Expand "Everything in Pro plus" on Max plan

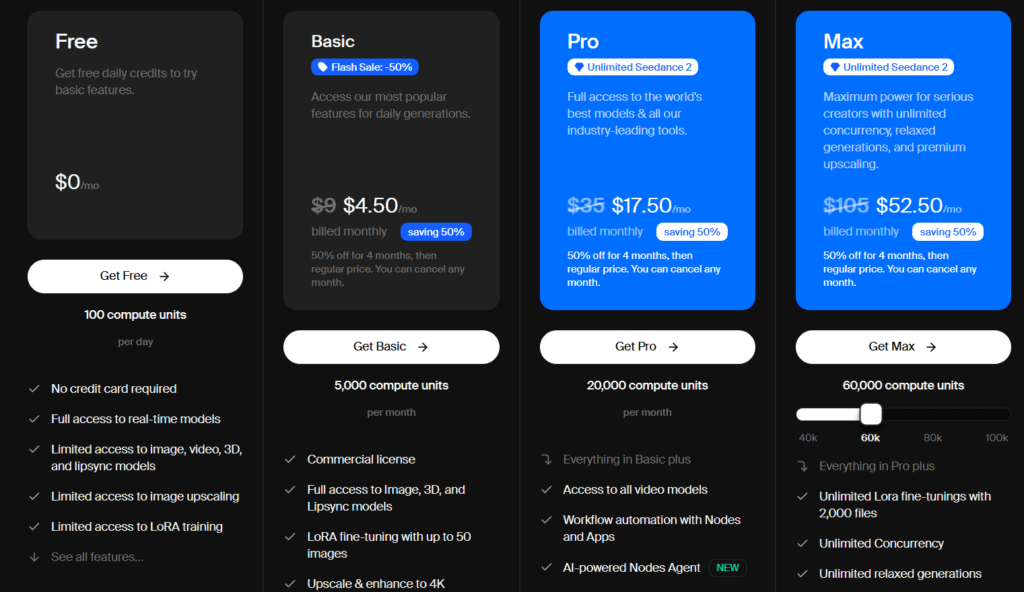pyautogui.click(x=880, y=465)
